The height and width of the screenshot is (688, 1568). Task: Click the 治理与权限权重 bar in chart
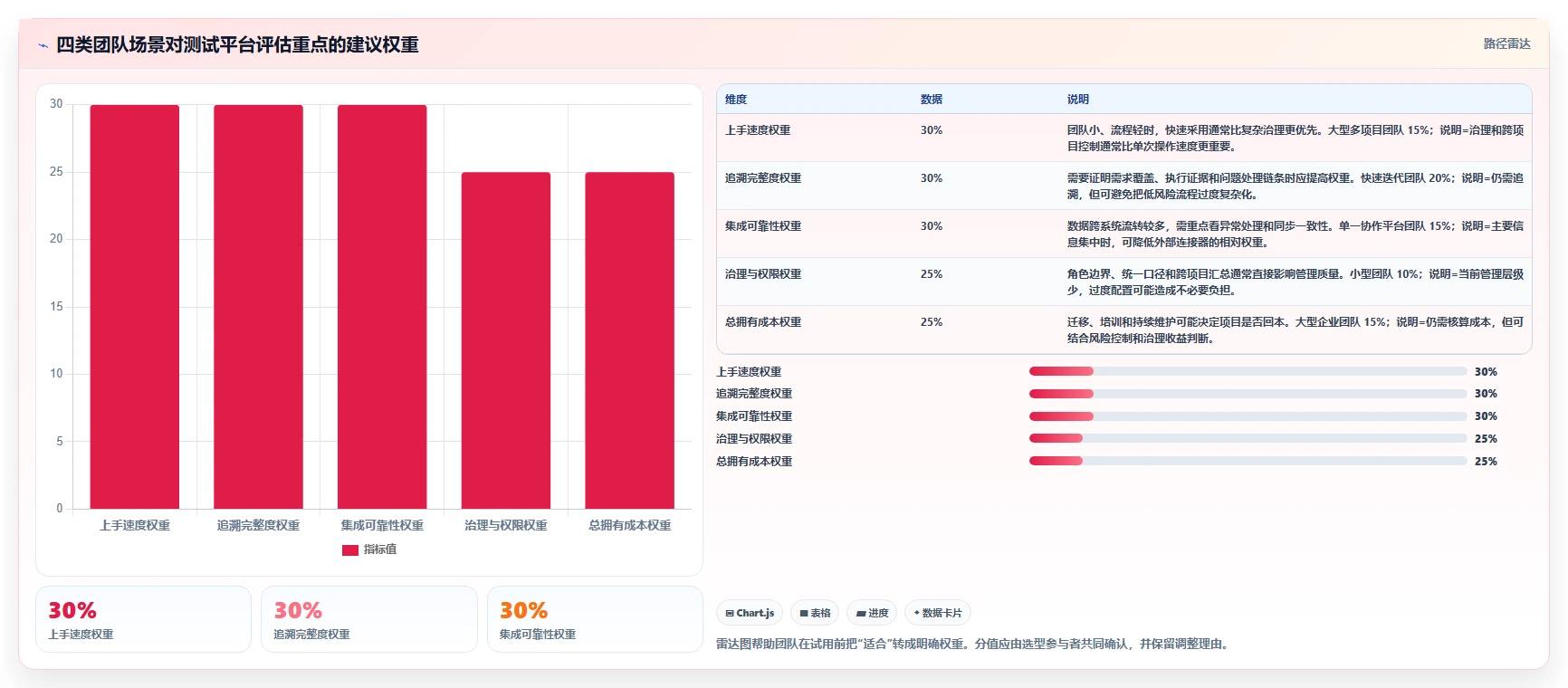pyautogui.click(x=506, y=340)
